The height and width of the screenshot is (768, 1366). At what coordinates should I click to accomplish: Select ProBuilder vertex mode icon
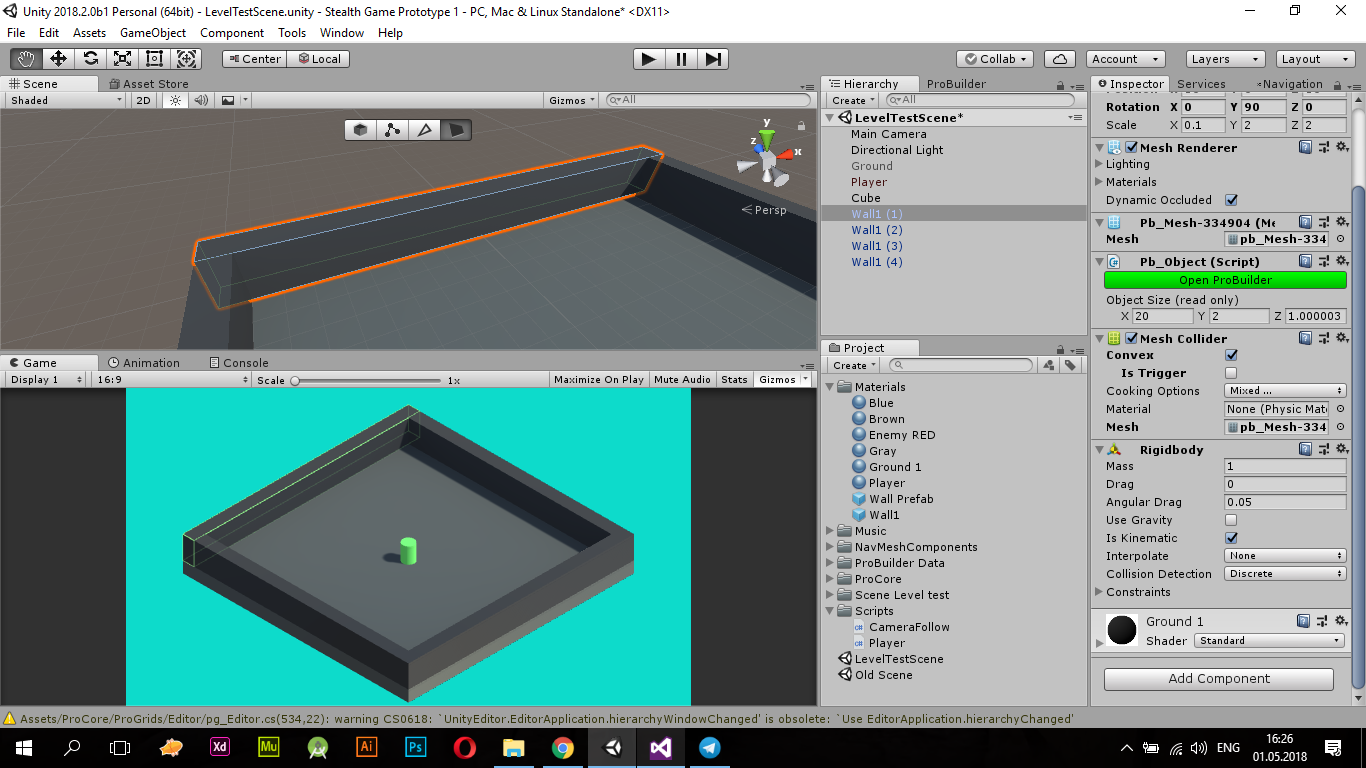pyautogui.click(x=393, y=130)
